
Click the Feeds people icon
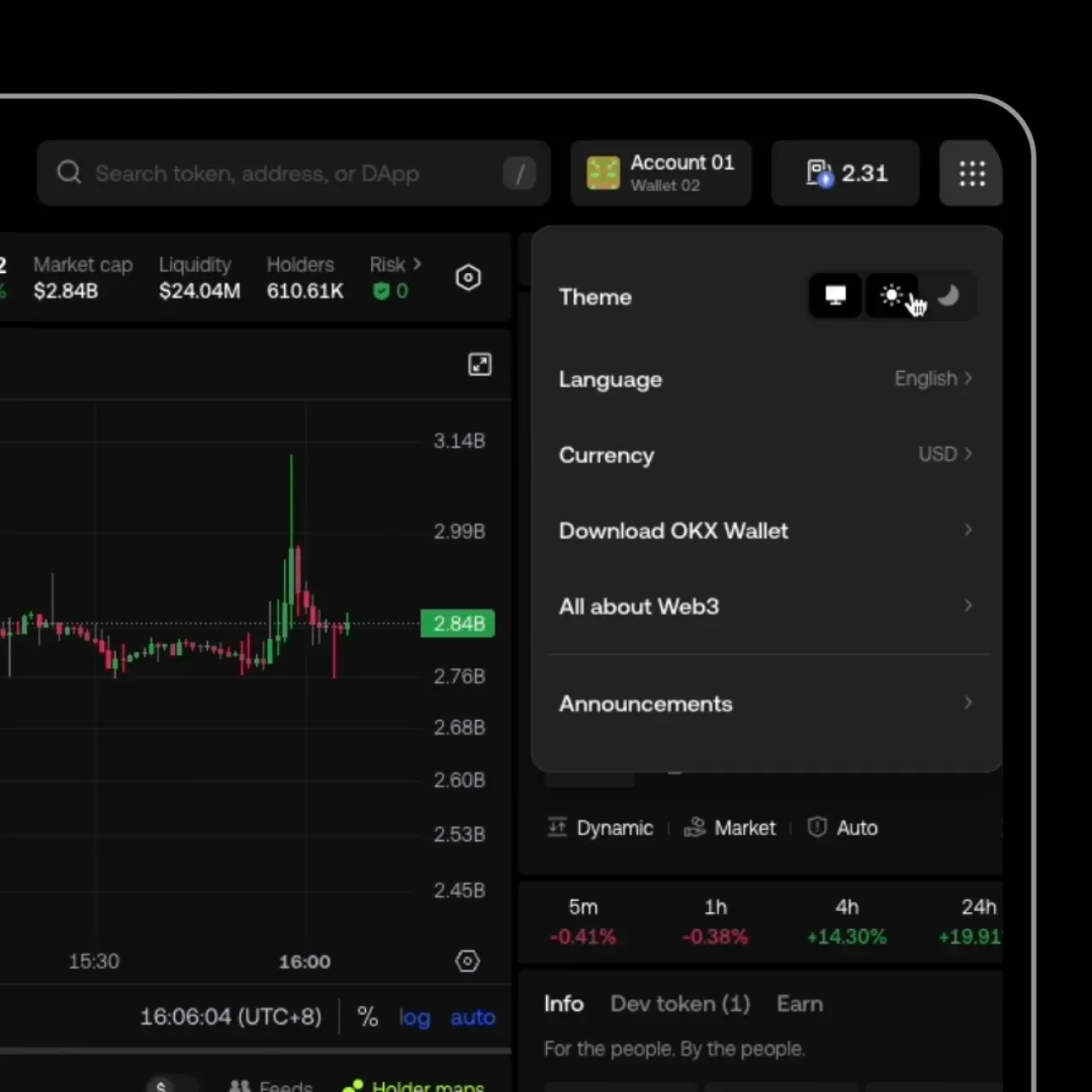tap(240, 1085)
